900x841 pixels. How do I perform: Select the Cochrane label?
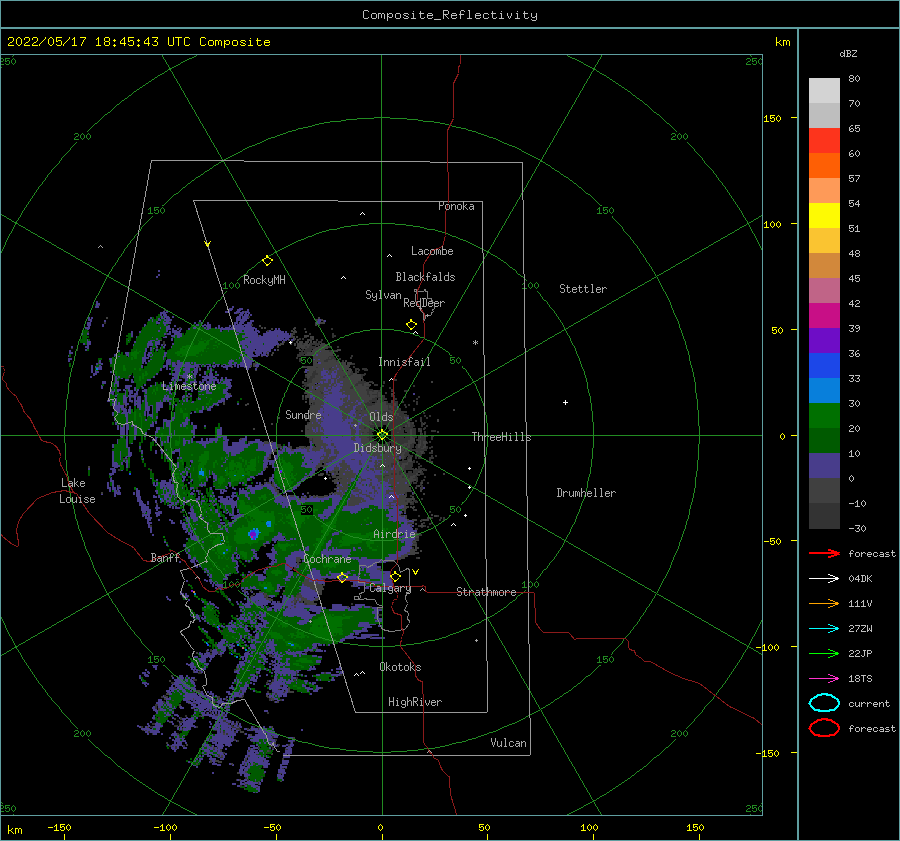(x=327, y=559)
